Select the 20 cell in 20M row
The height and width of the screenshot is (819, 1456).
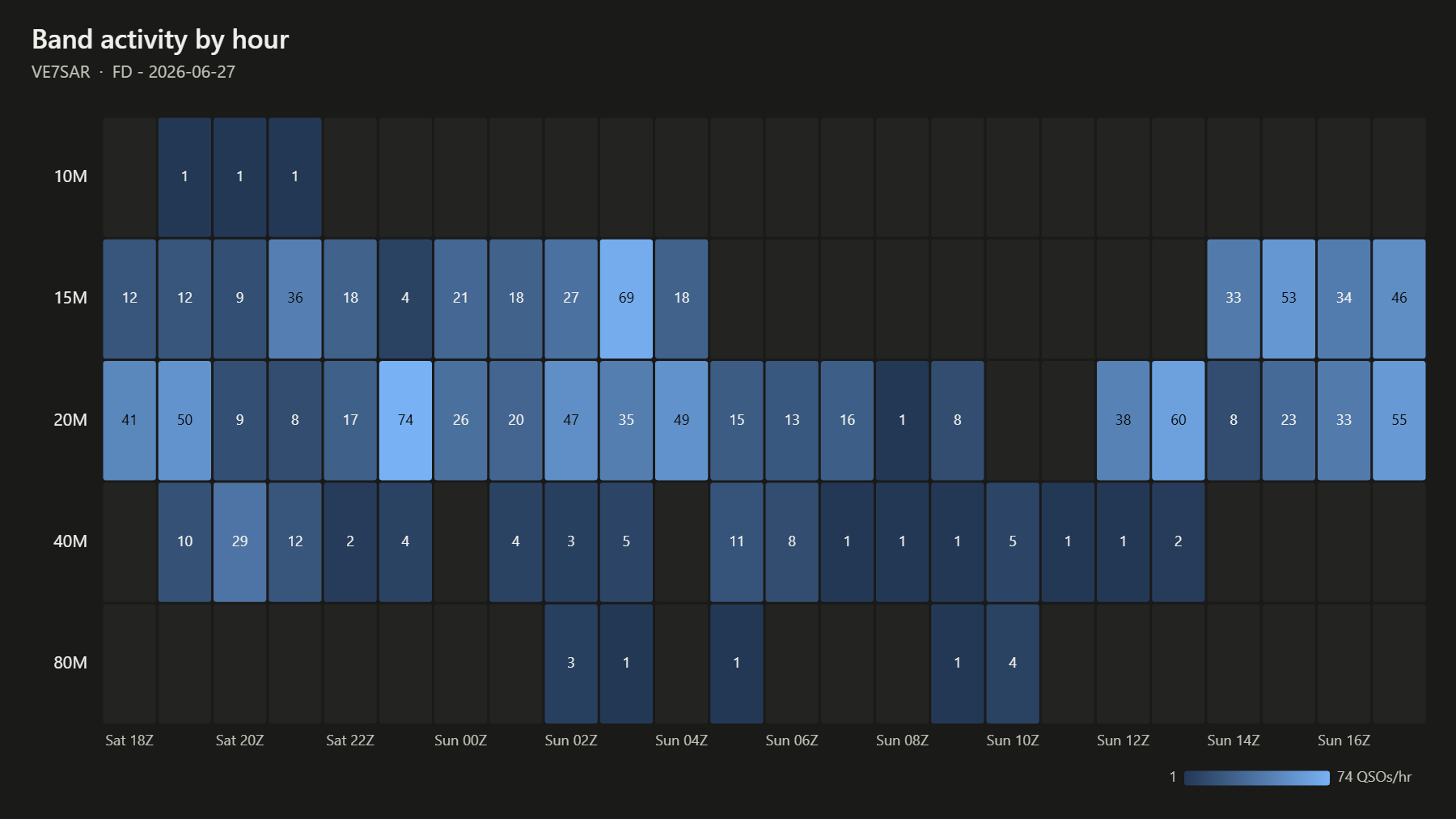pyautogui.click(x=515, y=420)
